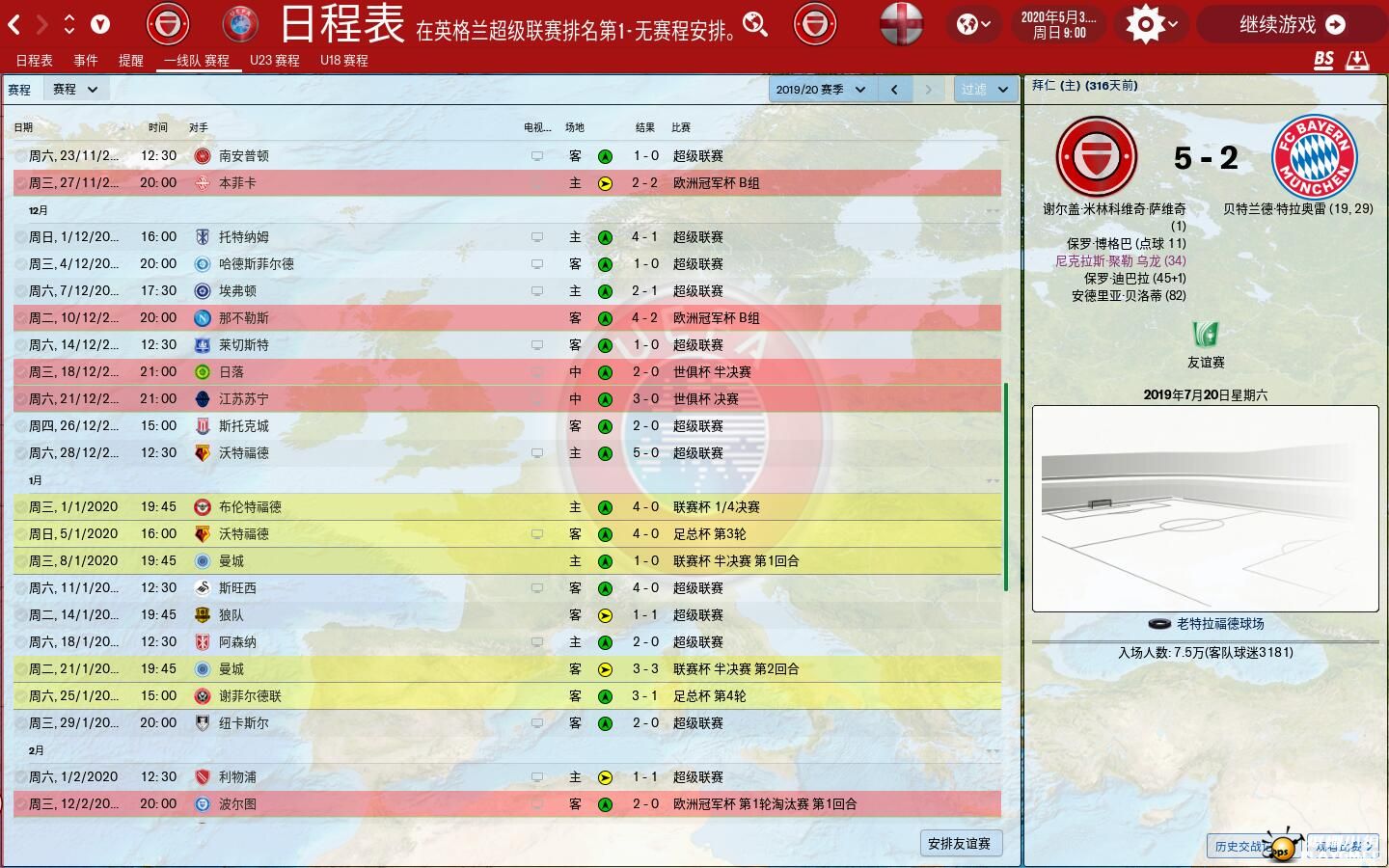The width and height of the screenshot is (1389, 868).
Task: Switch to the 日程表 tab
Action: pos(34,60)
